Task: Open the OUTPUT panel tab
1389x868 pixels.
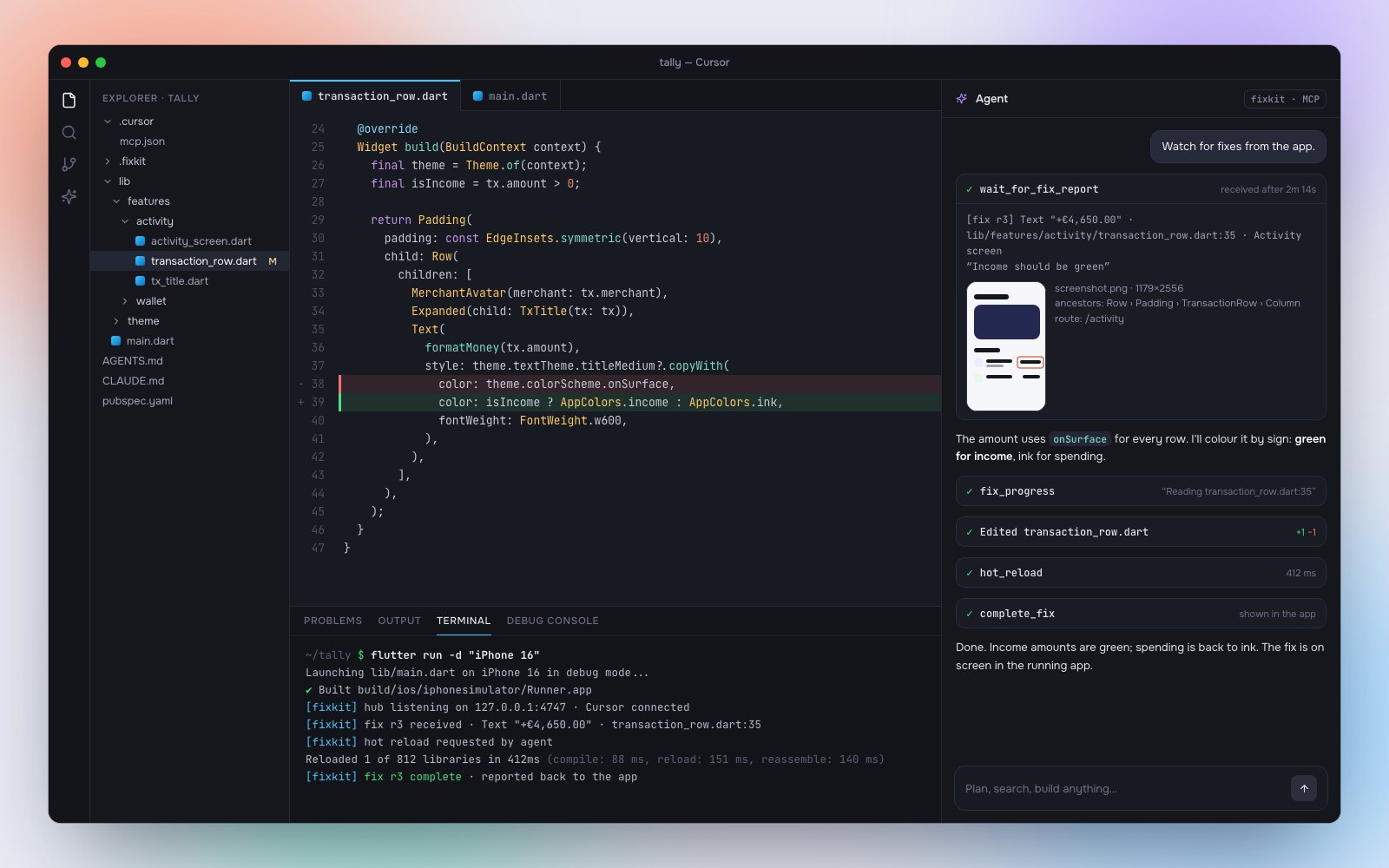Action: click(x=399, y=621)
